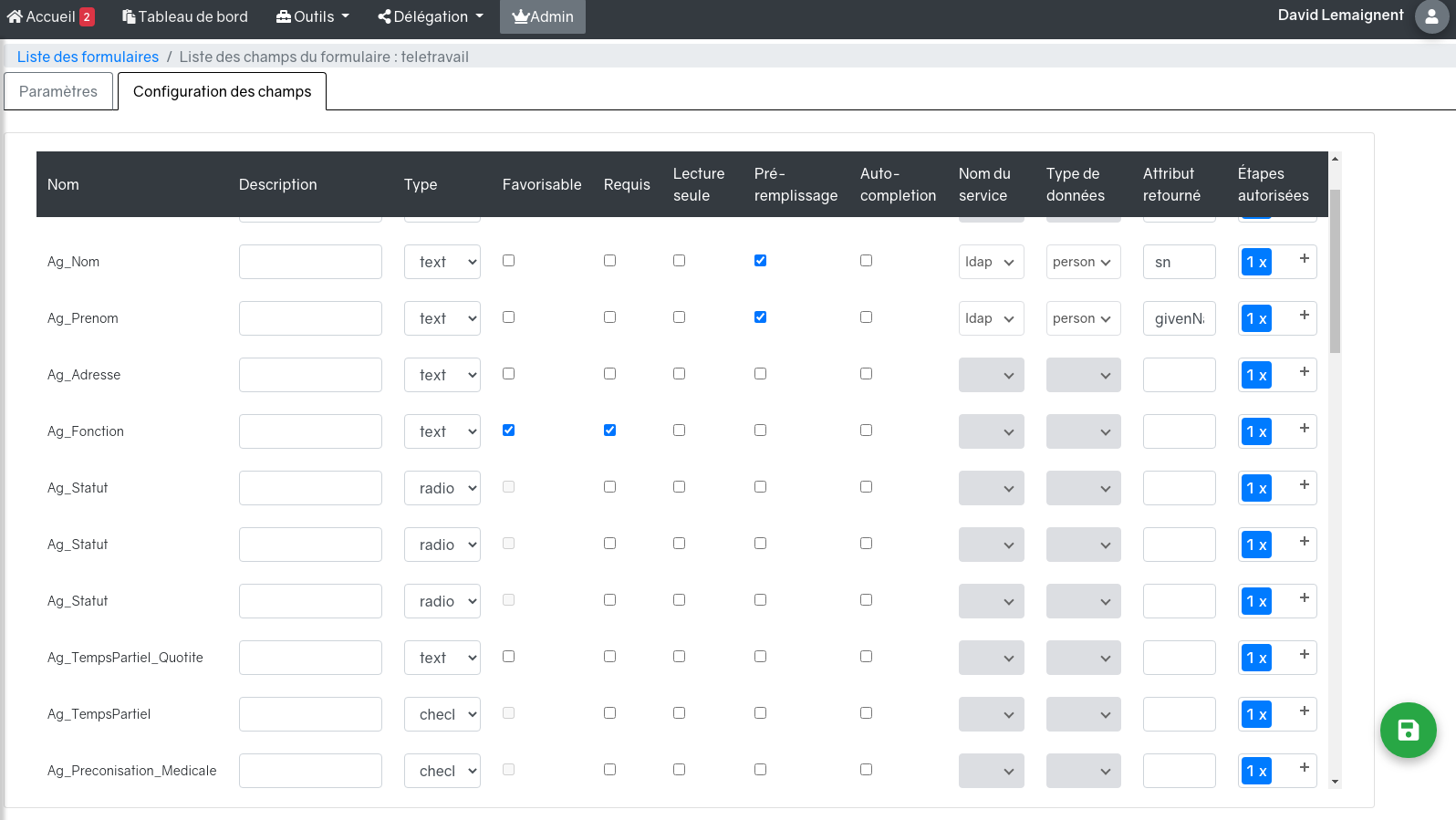Click the green floating save button
Image resolution: width=1456 pixels, height=820 pixels.
tap(1408, 730)
